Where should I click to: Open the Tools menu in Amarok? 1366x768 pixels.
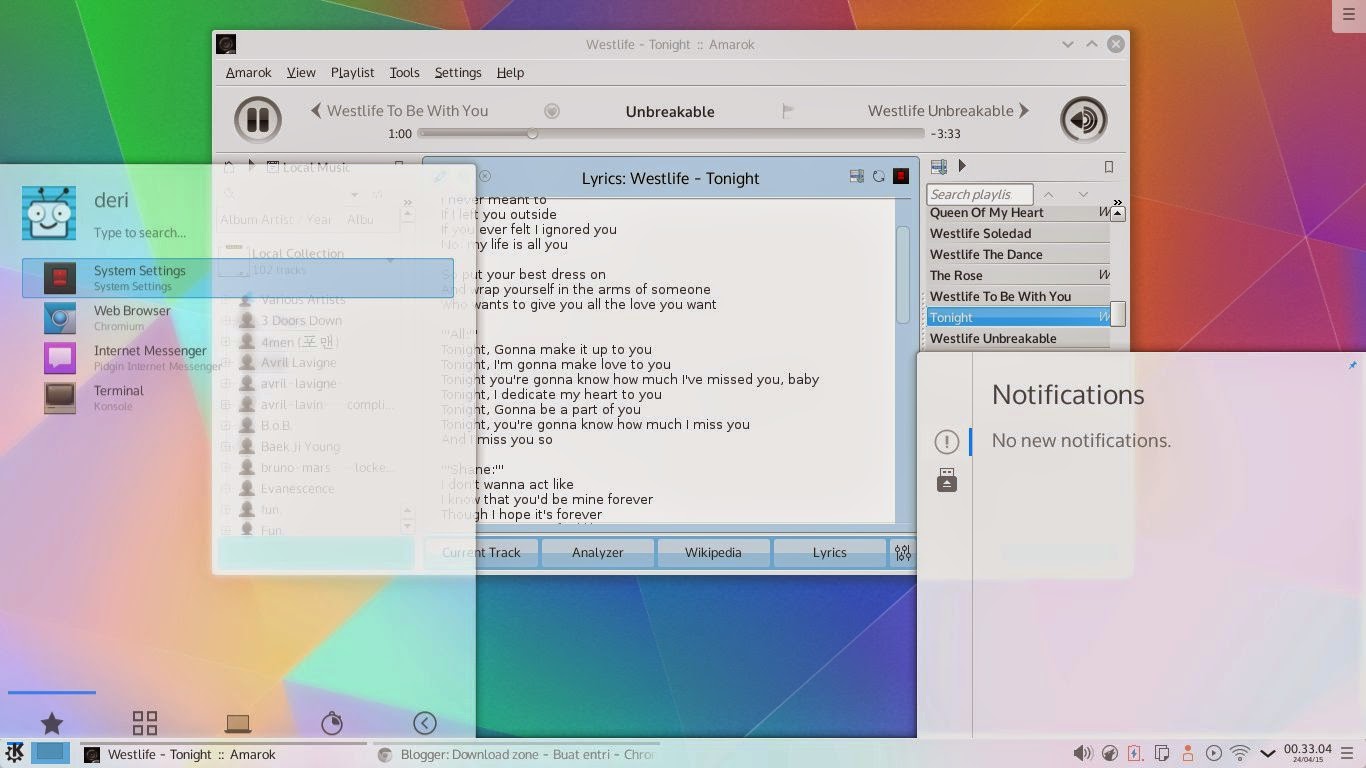tap(404, 72)
